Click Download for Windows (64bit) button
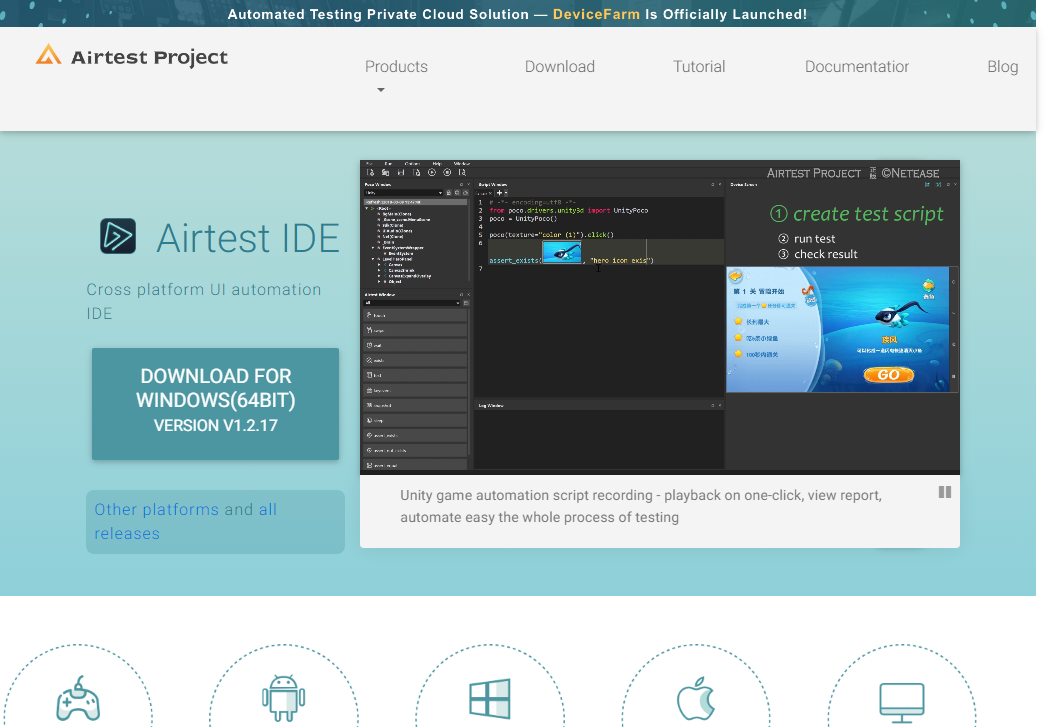This screenshot has width=1051, height=727. (215, 403)
